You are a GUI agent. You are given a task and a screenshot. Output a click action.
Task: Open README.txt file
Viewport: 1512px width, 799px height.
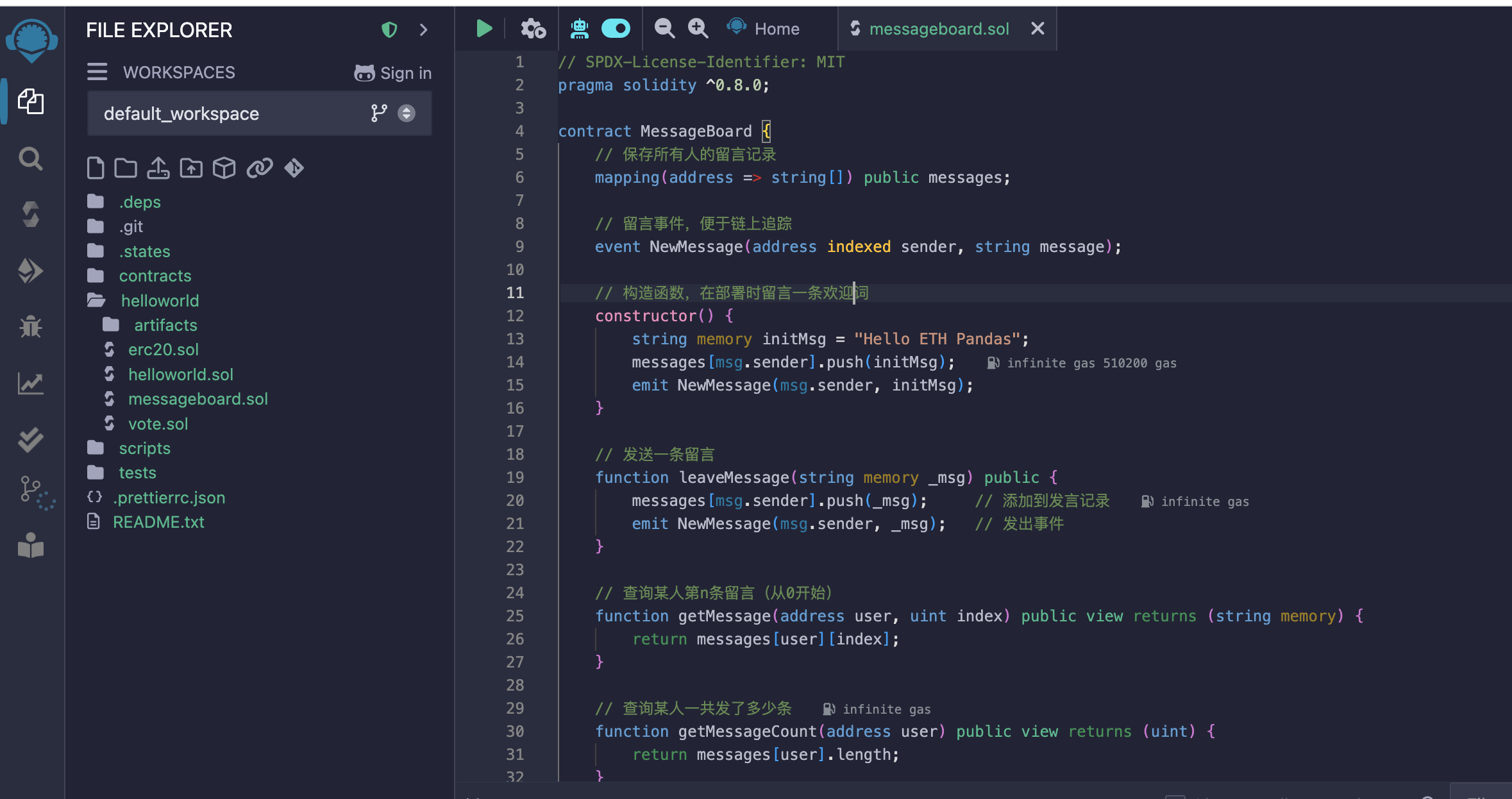click(158, 522)
